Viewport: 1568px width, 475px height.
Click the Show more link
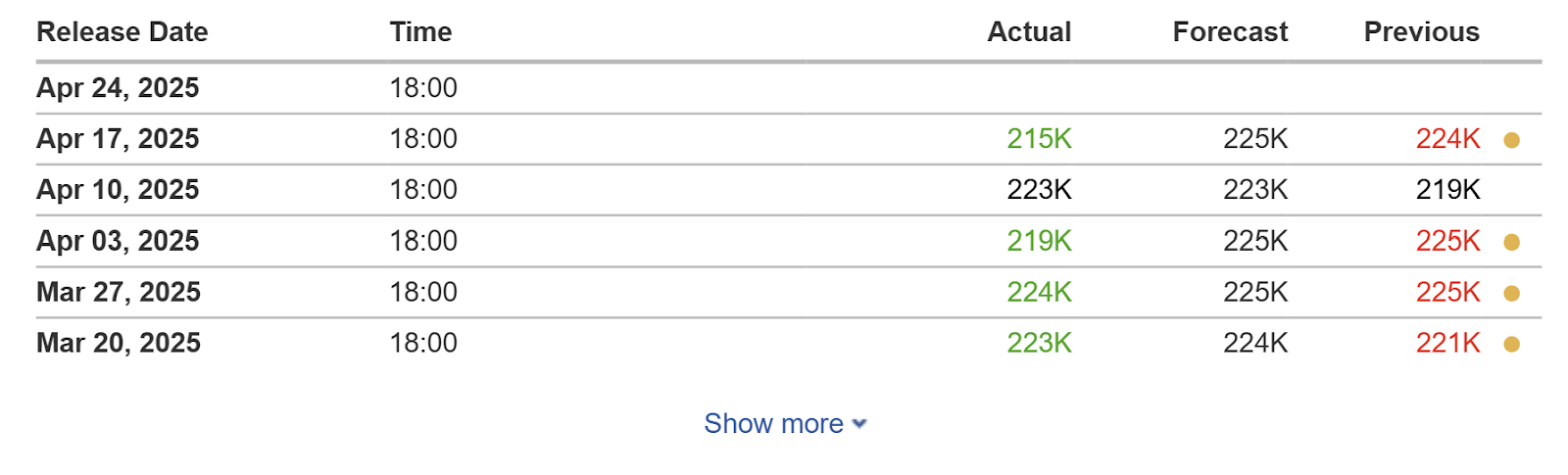(773, 423)
